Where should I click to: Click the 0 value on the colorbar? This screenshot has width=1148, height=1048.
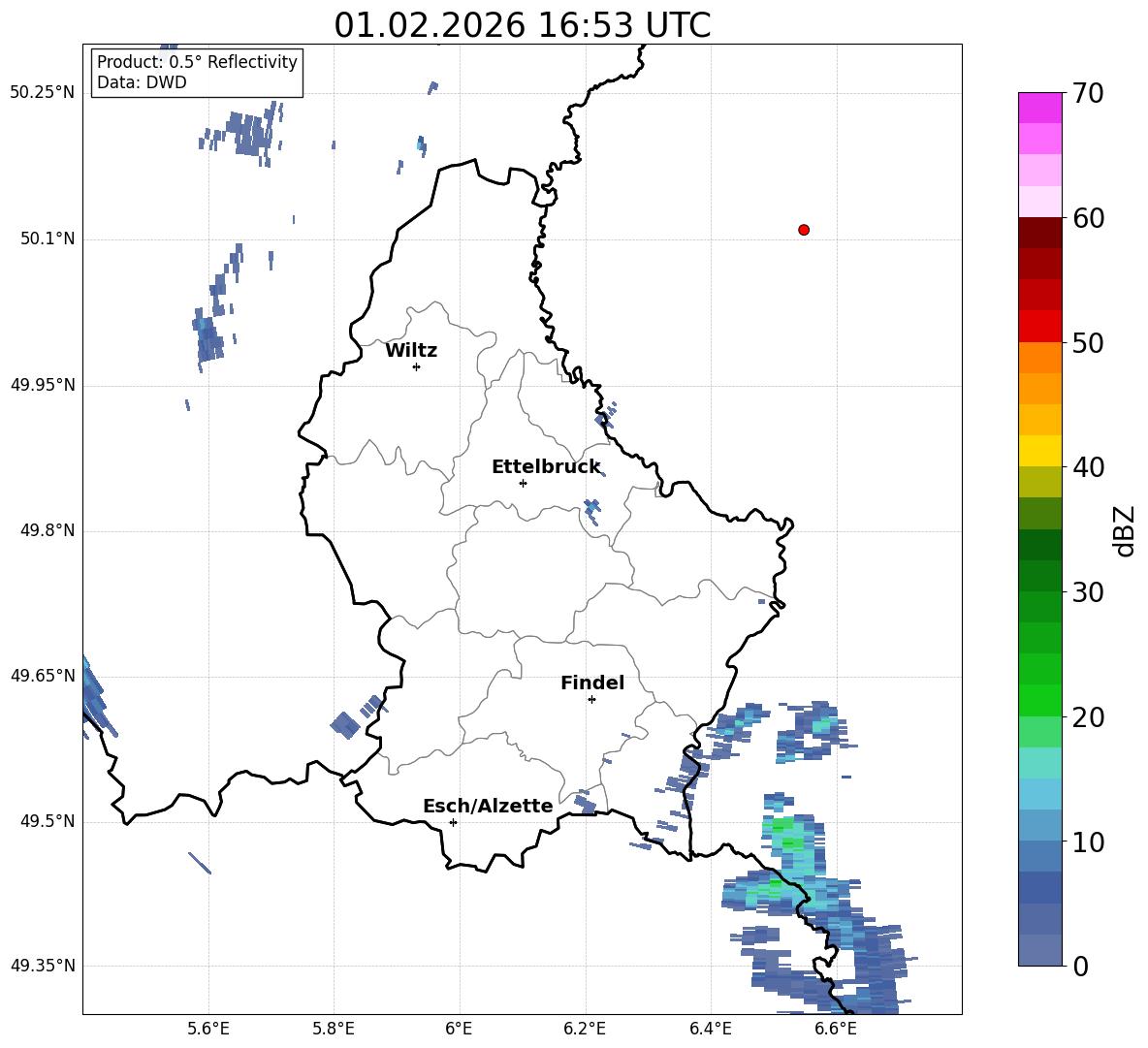1079,966
